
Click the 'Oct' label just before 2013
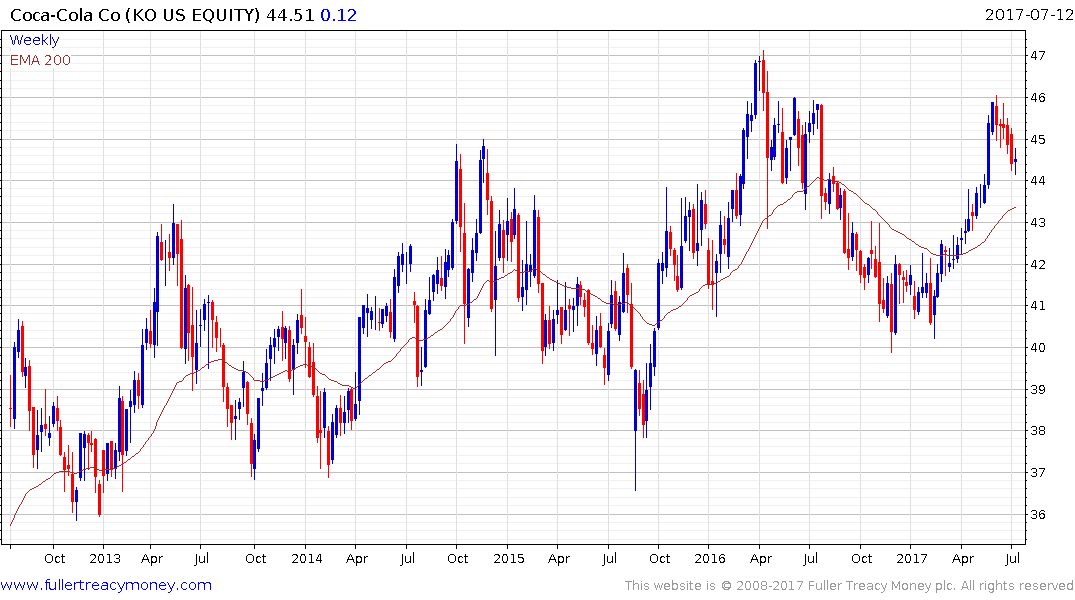(55, 558)
